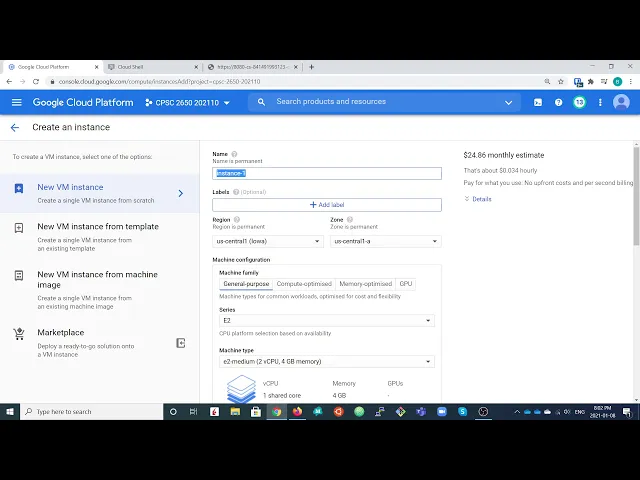Open Skype from the taskbar
The width and height of the screenshot is (640, 480).
click(x=462, y=411)
